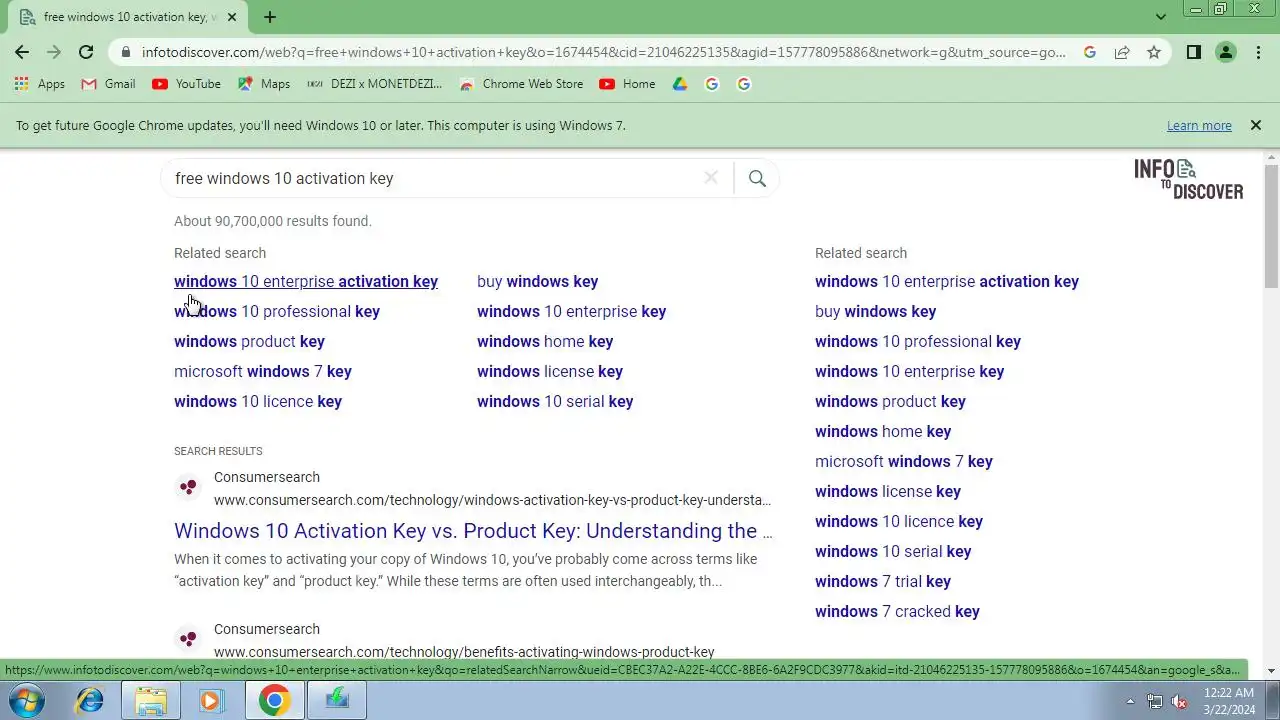
Task: Open Windows Start menu
Action: [25, 700]
